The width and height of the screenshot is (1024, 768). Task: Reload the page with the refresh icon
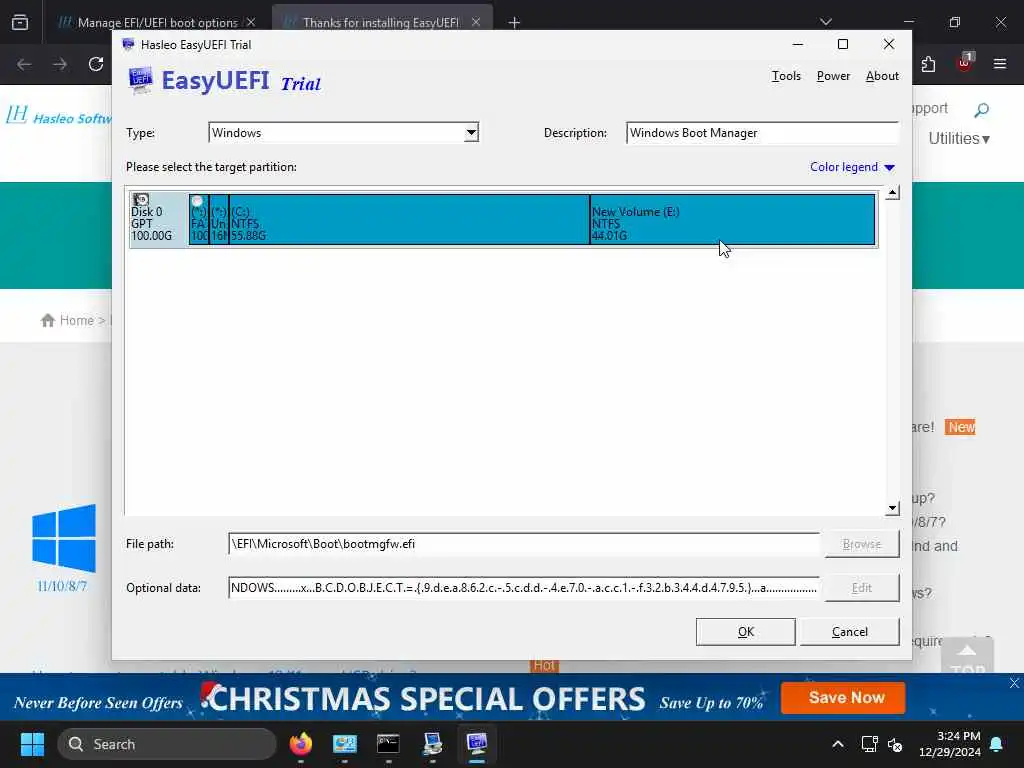[96, 64]
